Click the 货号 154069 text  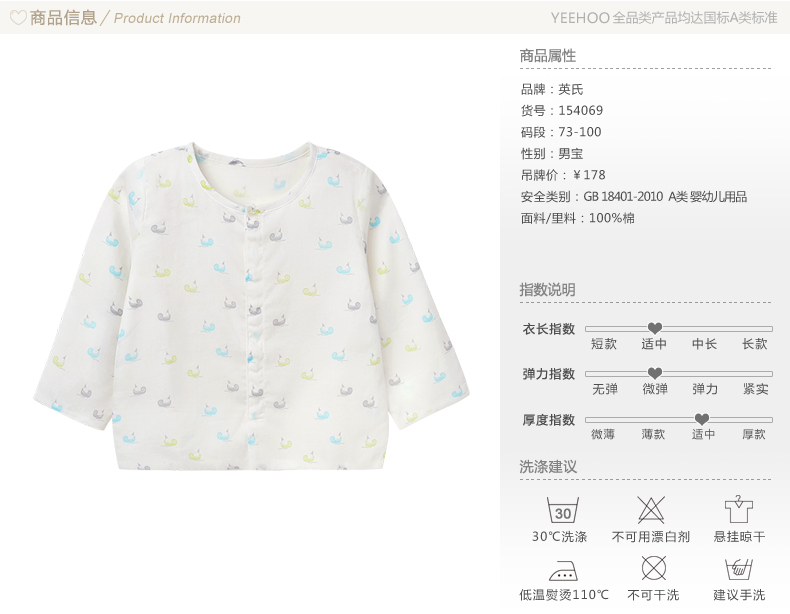pyautogui.click(x=562, y=110)
